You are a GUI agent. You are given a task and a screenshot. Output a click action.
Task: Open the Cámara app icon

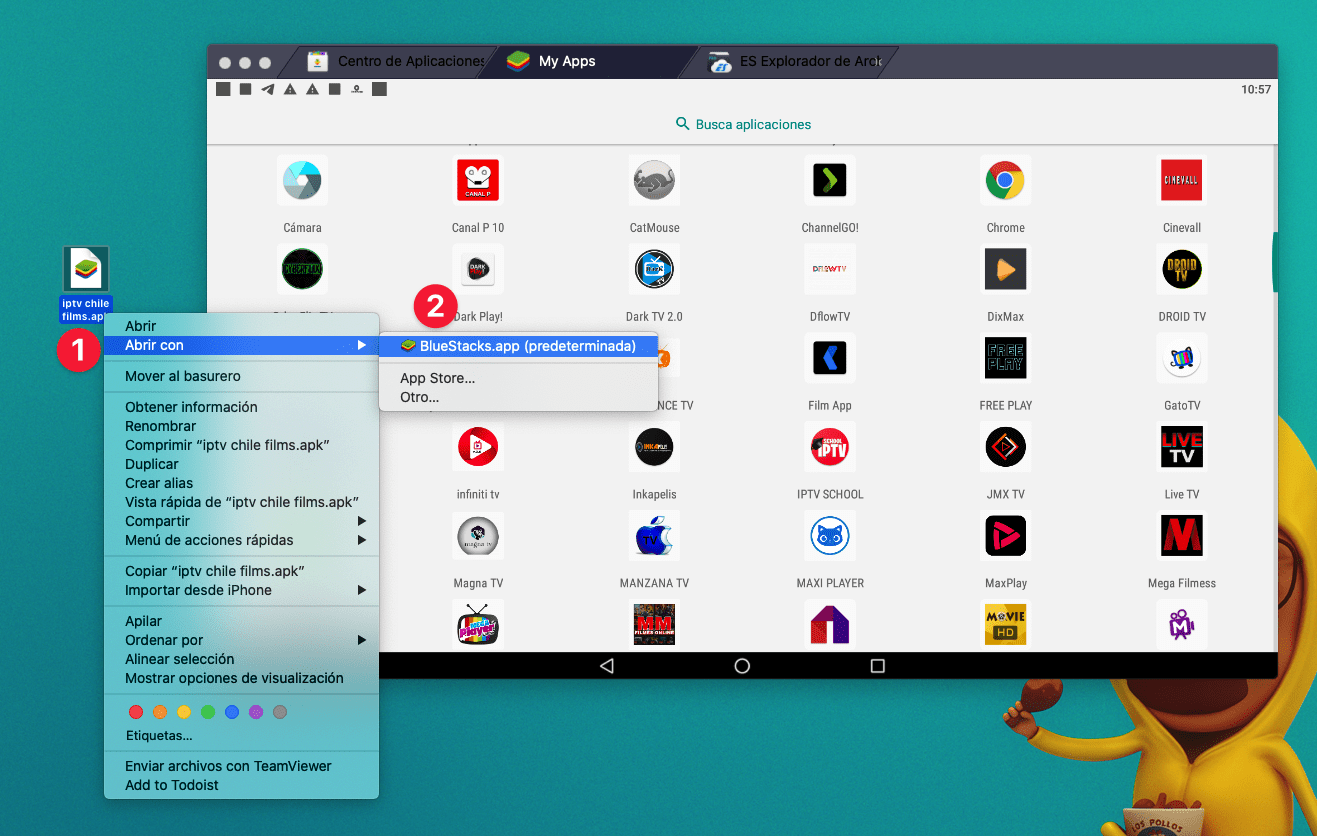tap(302, 181)
